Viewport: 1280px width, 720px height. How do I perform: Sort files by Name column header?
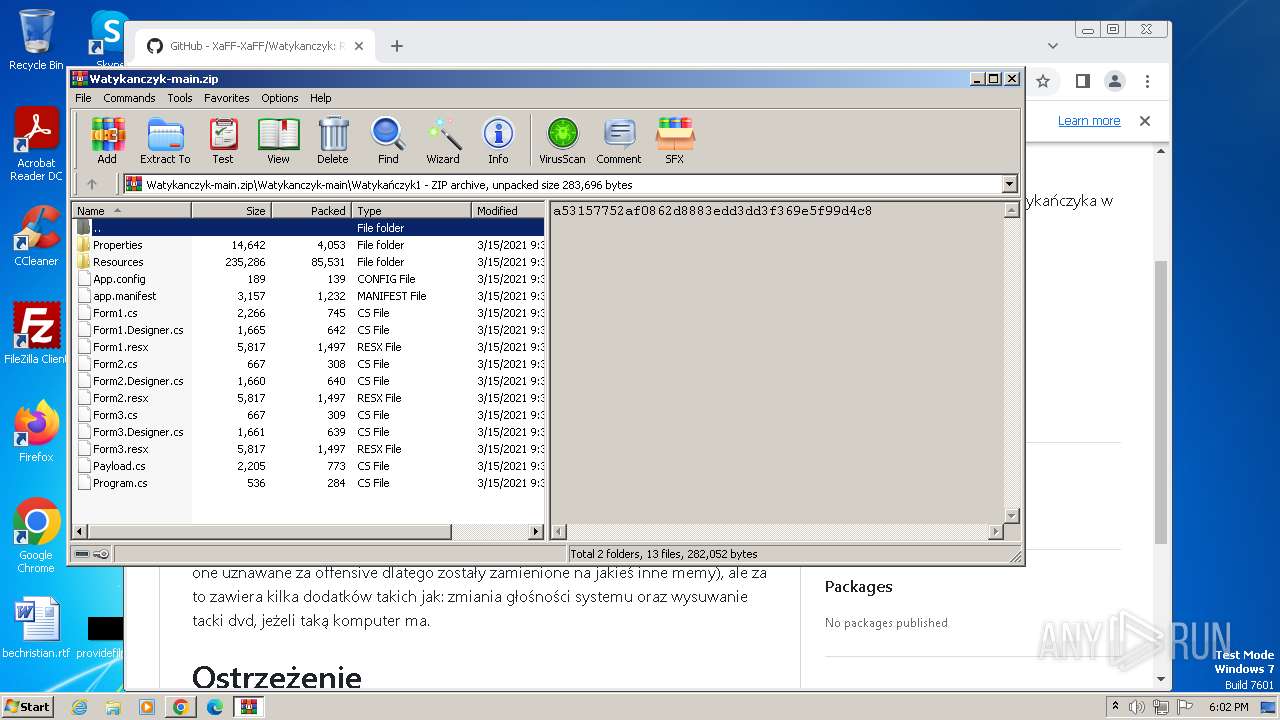click(131, 210)
